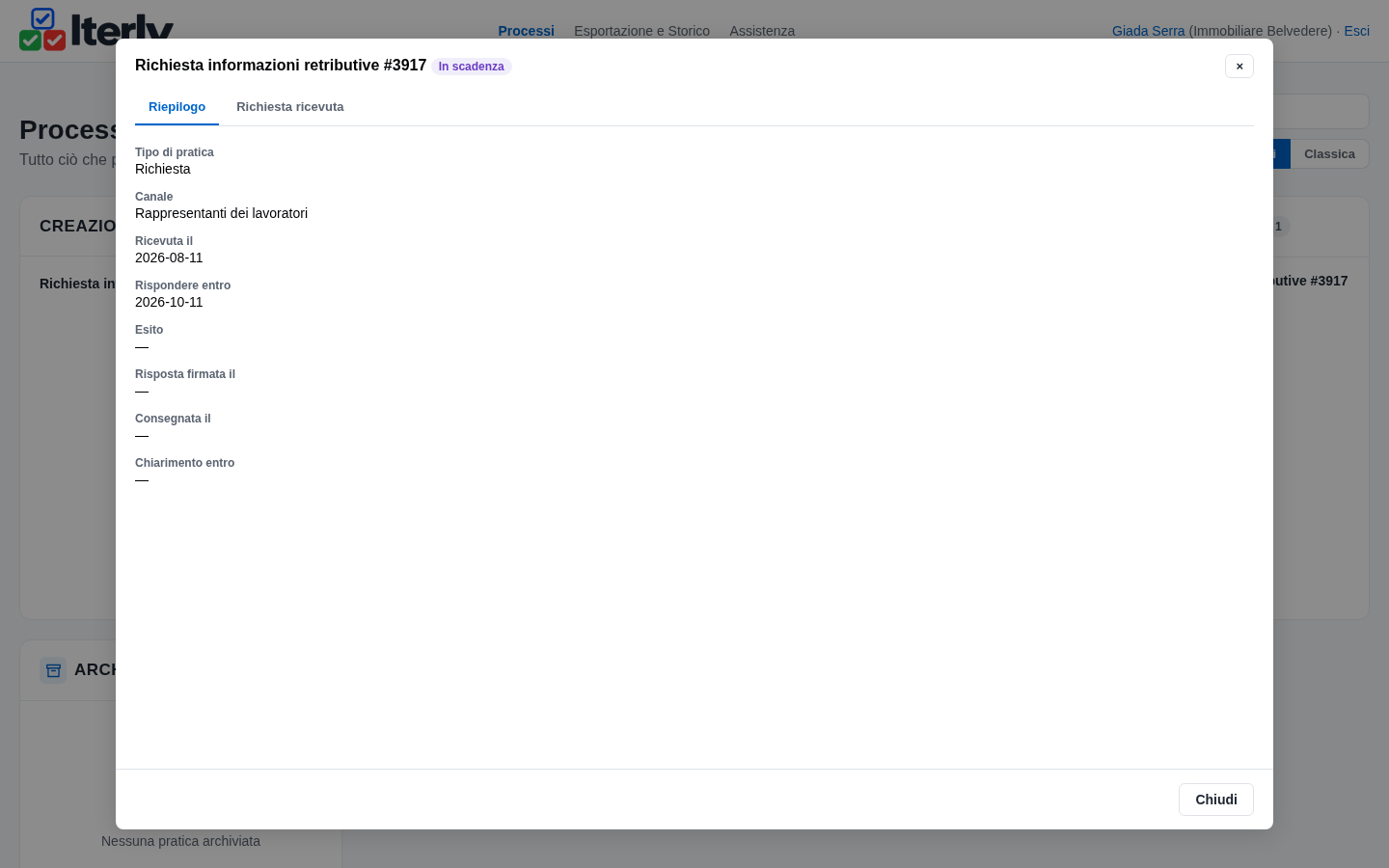The width and height of the screenshot is (1389, 868).
Task: Close the dialog with the × icon
Action: (x=1239, y=66)
